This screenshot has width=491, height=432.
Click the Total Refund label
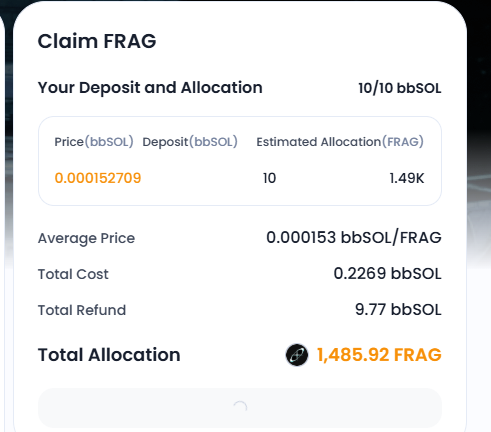[82, 310]
